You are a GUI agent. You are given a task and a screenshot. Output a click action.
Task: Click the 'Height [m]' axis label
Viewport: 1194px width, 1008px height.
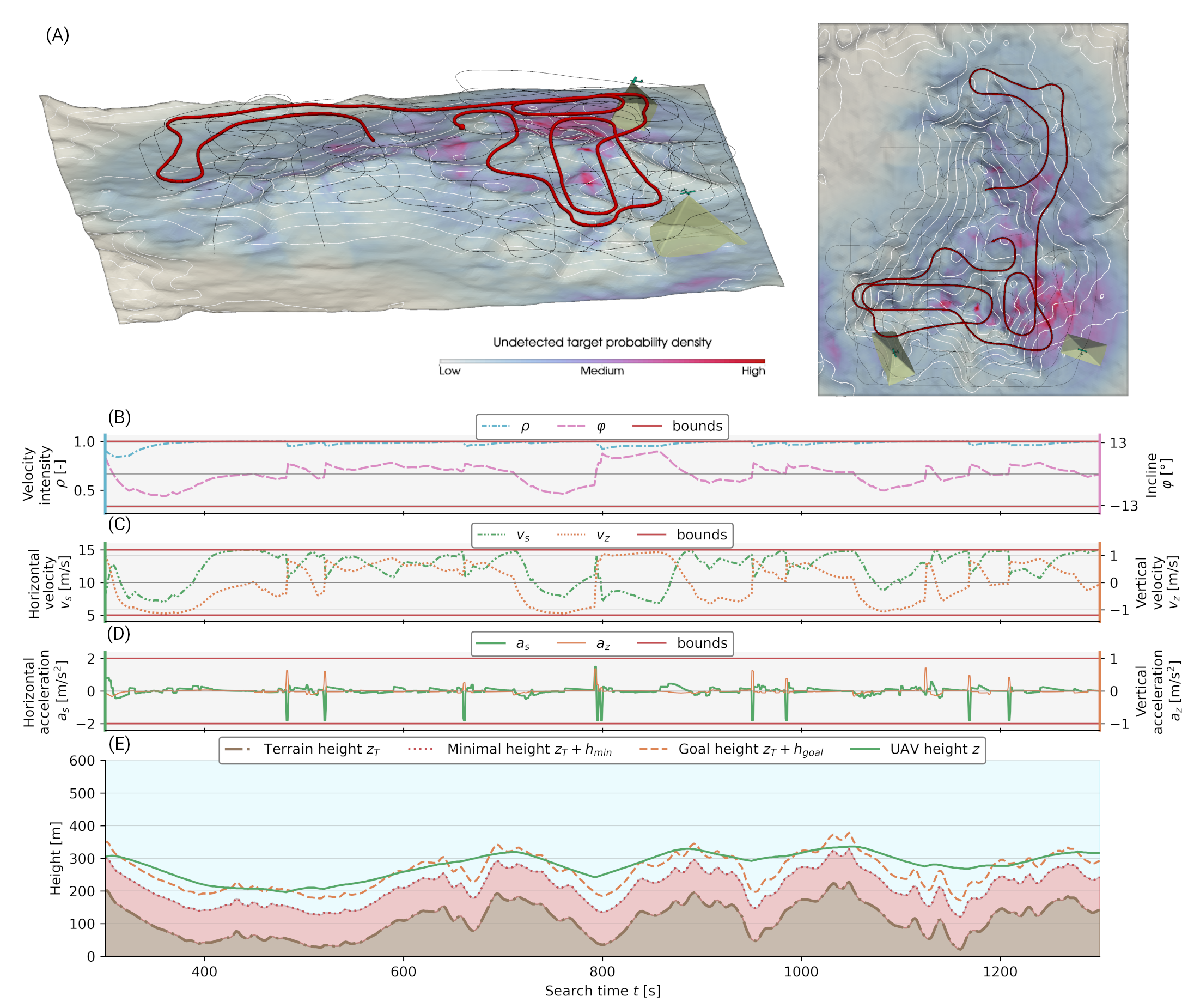pyautogui.click(x=56, y=858)
